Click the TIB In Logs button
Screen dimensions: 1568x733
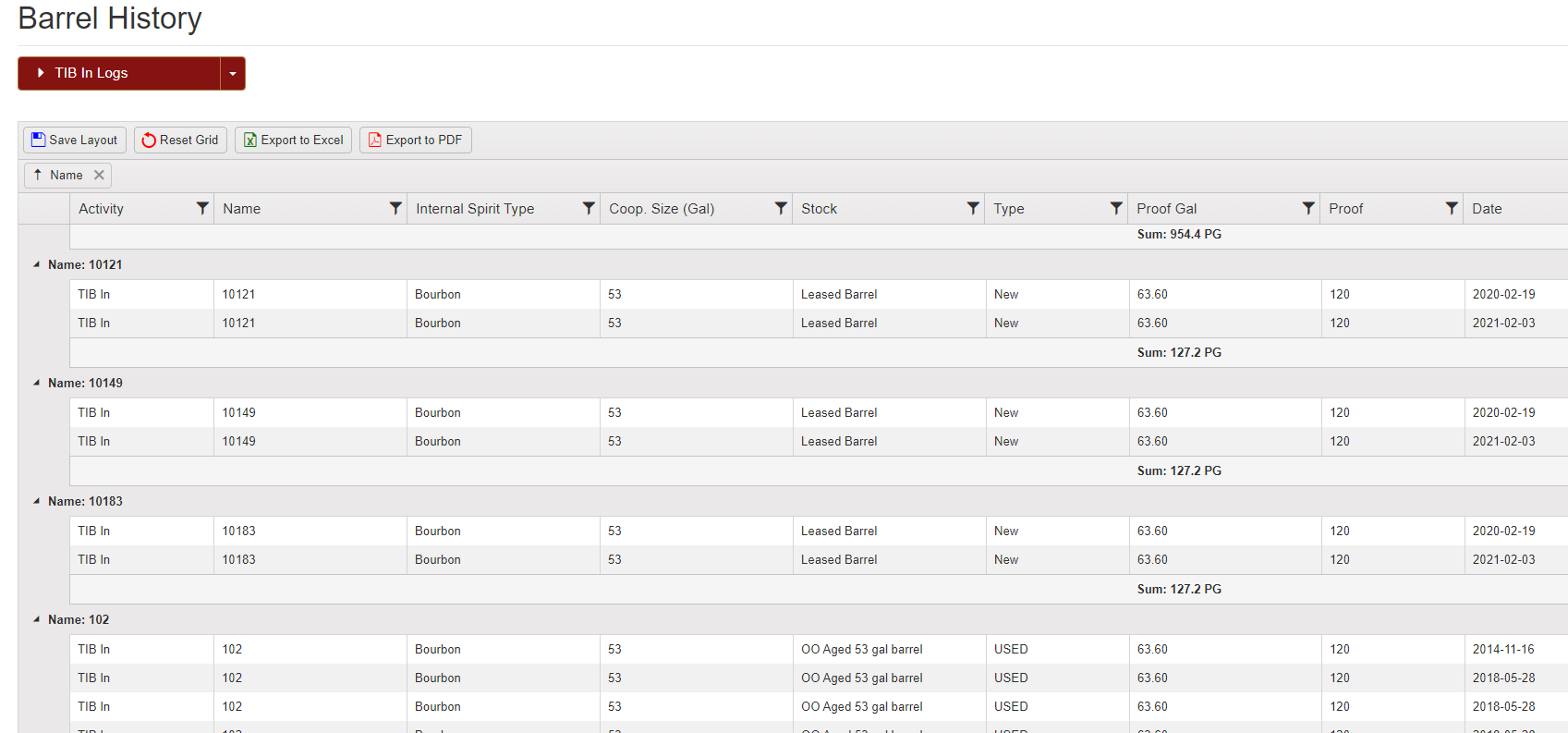pos(119,73)
